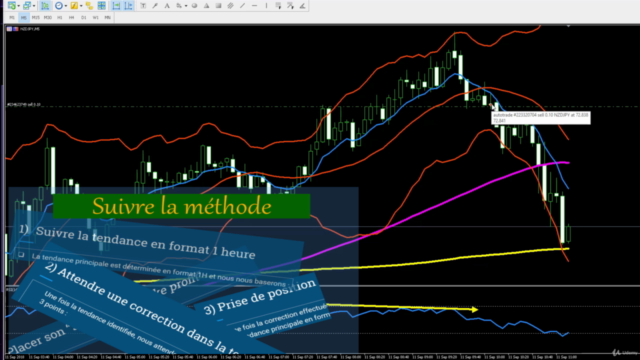The width and height of the screenshot is (640, 360).
Task: Open the clock icon dropdown arrow
Action: point(65,6)
